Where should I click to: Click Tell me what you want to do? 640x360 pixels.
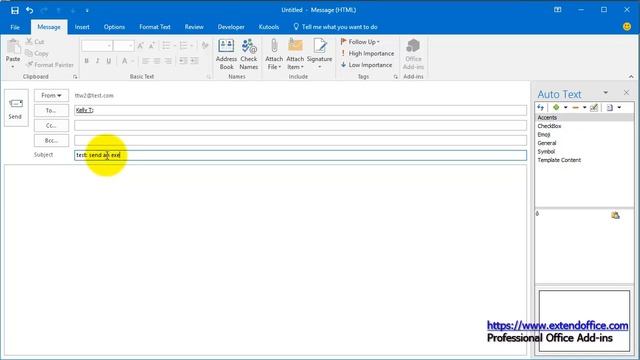pos(335,27)
